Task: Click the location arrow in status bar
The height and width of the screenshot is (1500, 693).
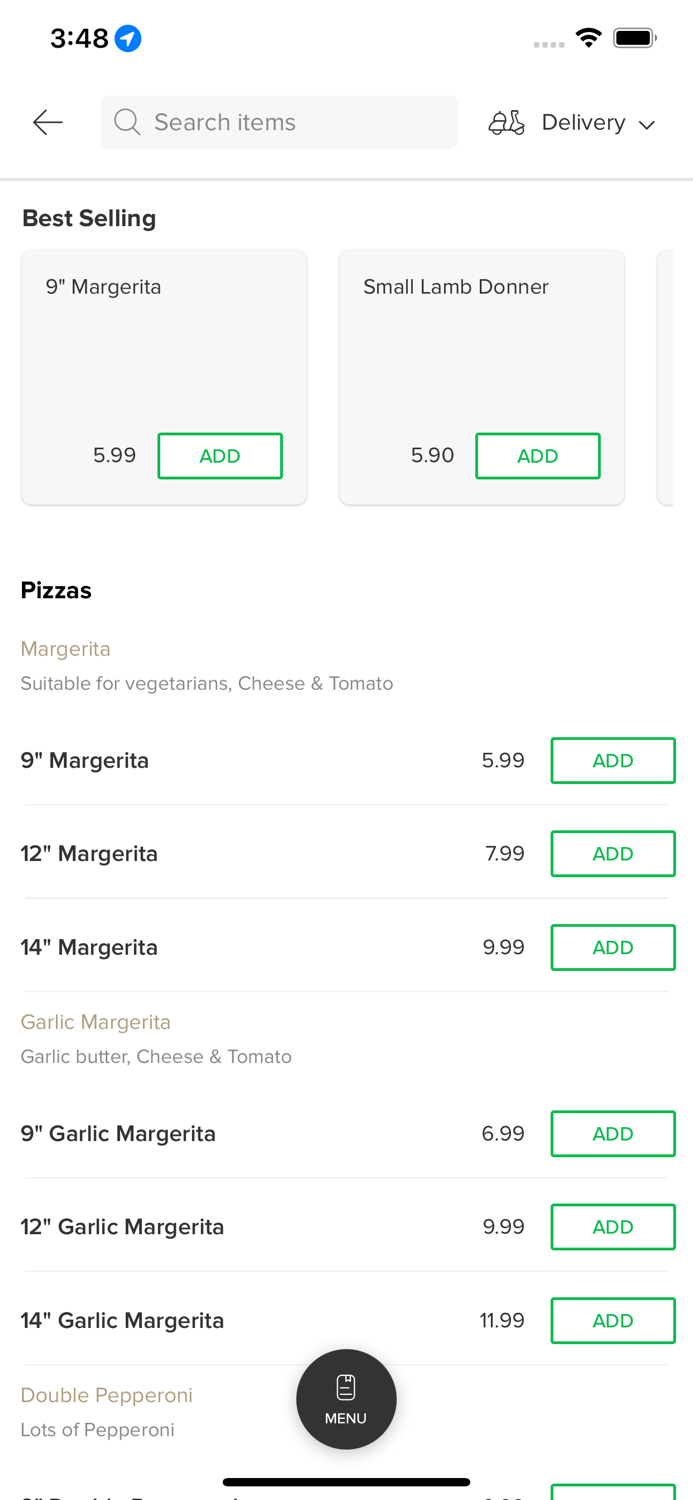Action: pos(129,37)
